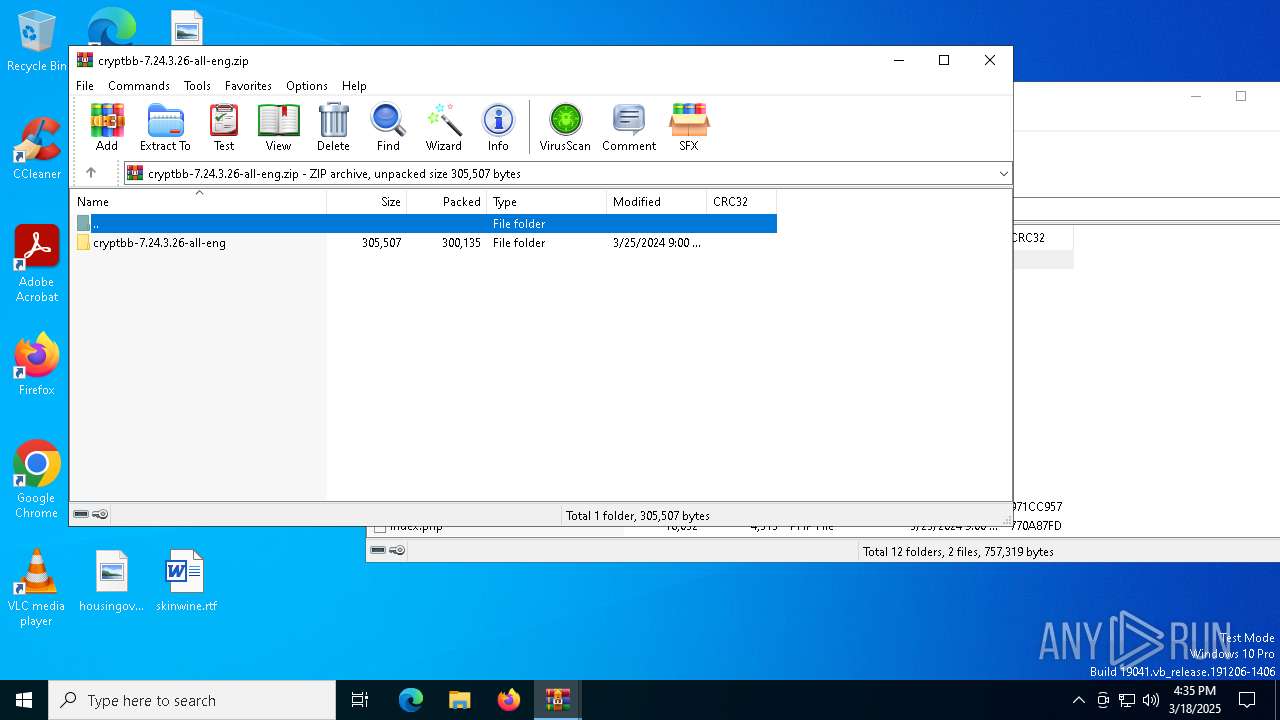This screenshot has width=1280, height=720.
Task: Open the Tools menu
Action: 197,86
